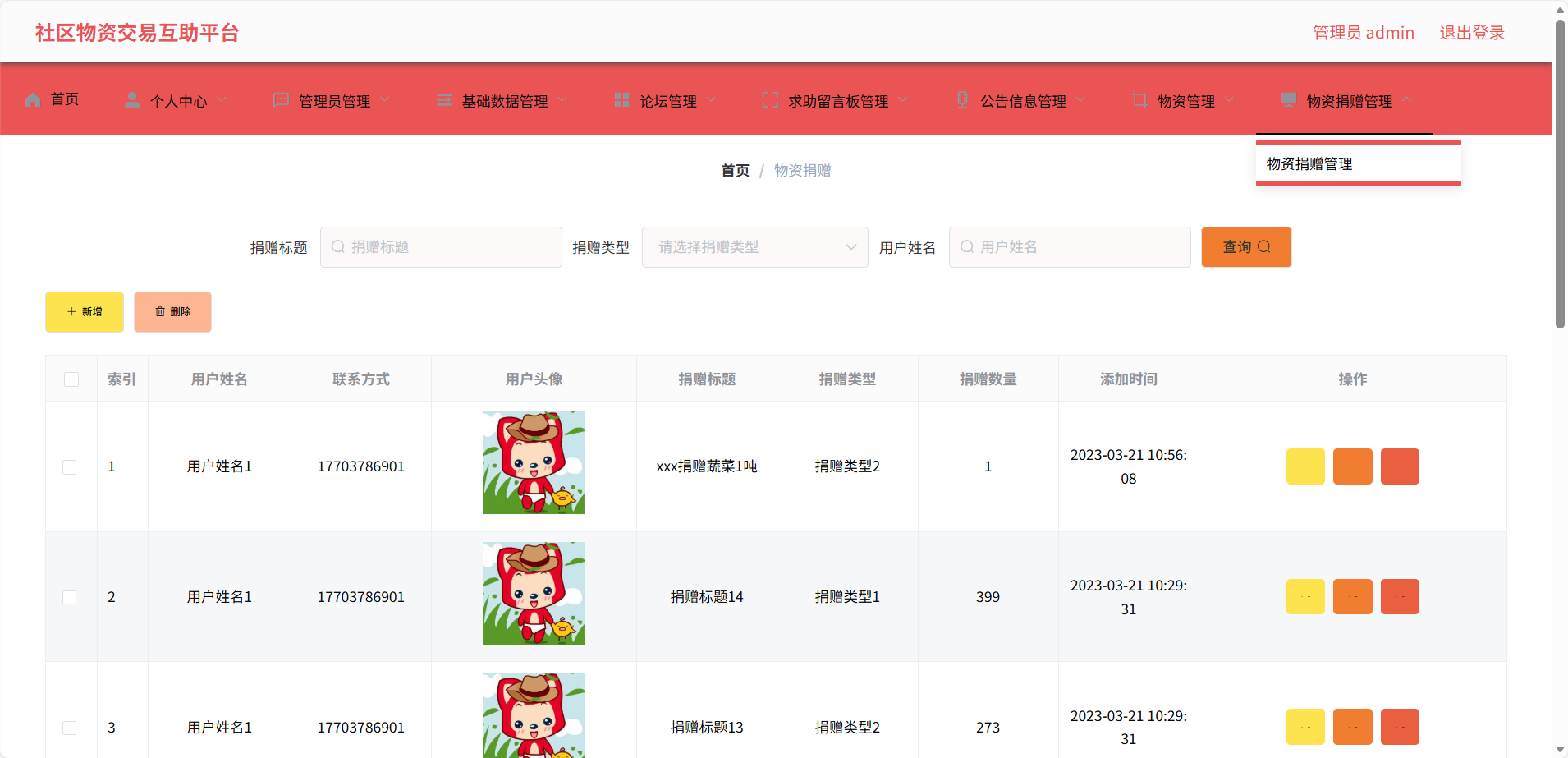1568x758 pixels.
Task: Click the 添加时间 column header
Action: pos(1129,379)
